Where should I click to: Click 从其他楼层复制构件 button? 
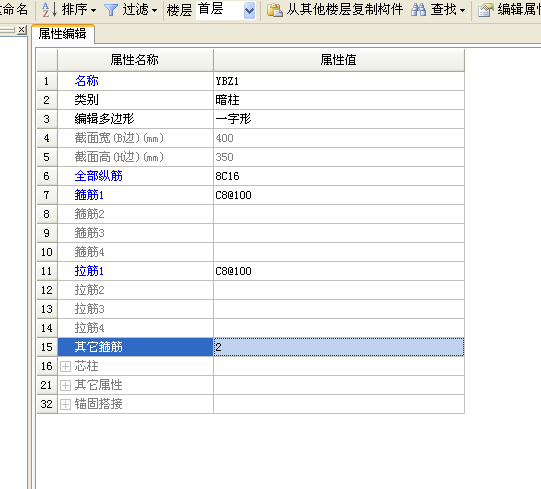[x=344, y=10]
